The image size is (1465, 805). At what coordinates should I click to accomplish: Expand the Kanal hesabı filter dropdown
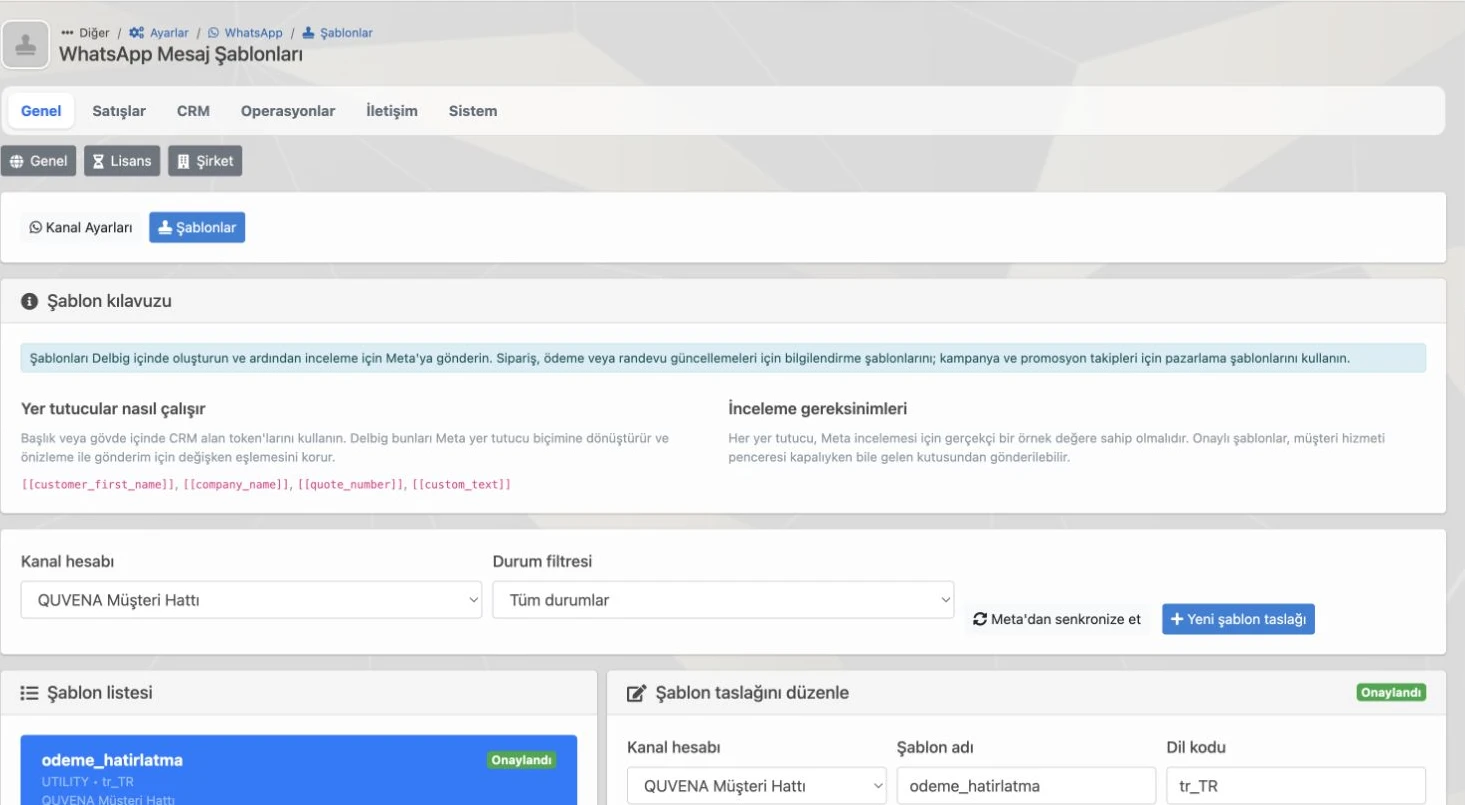(x=251, y=600)
